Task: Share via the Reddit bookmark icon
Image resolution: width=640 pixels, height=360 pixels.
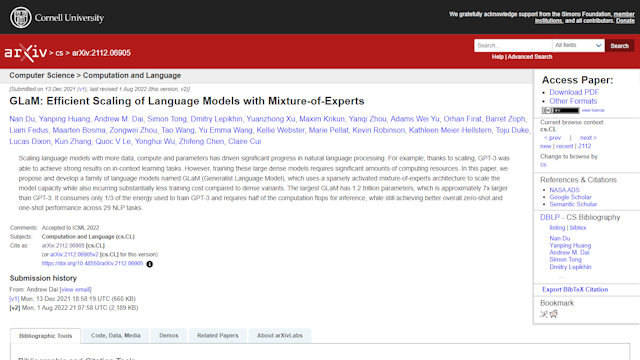Action: click(553, 314)
